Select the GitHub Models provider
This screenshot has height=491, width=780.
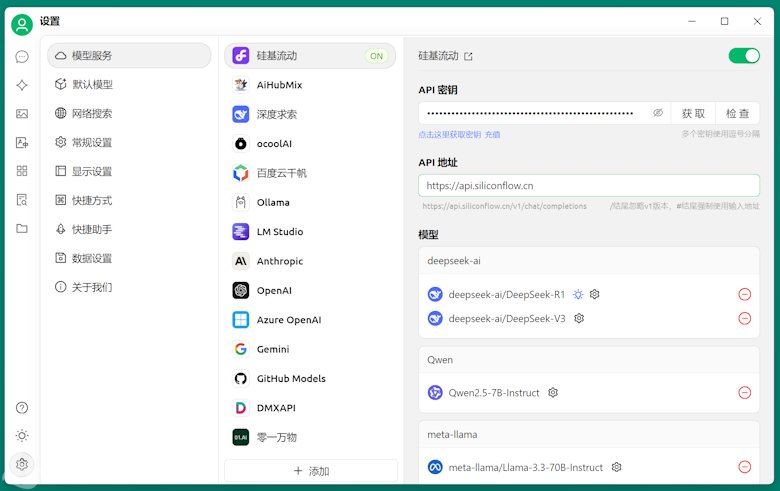point(310,379)
